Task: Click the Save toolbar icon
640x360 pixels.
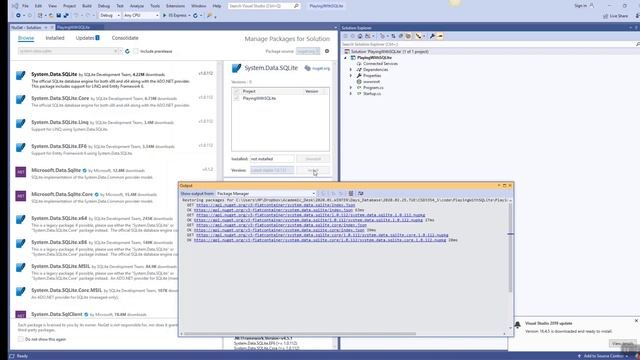Action: click(x=58, y=16)
